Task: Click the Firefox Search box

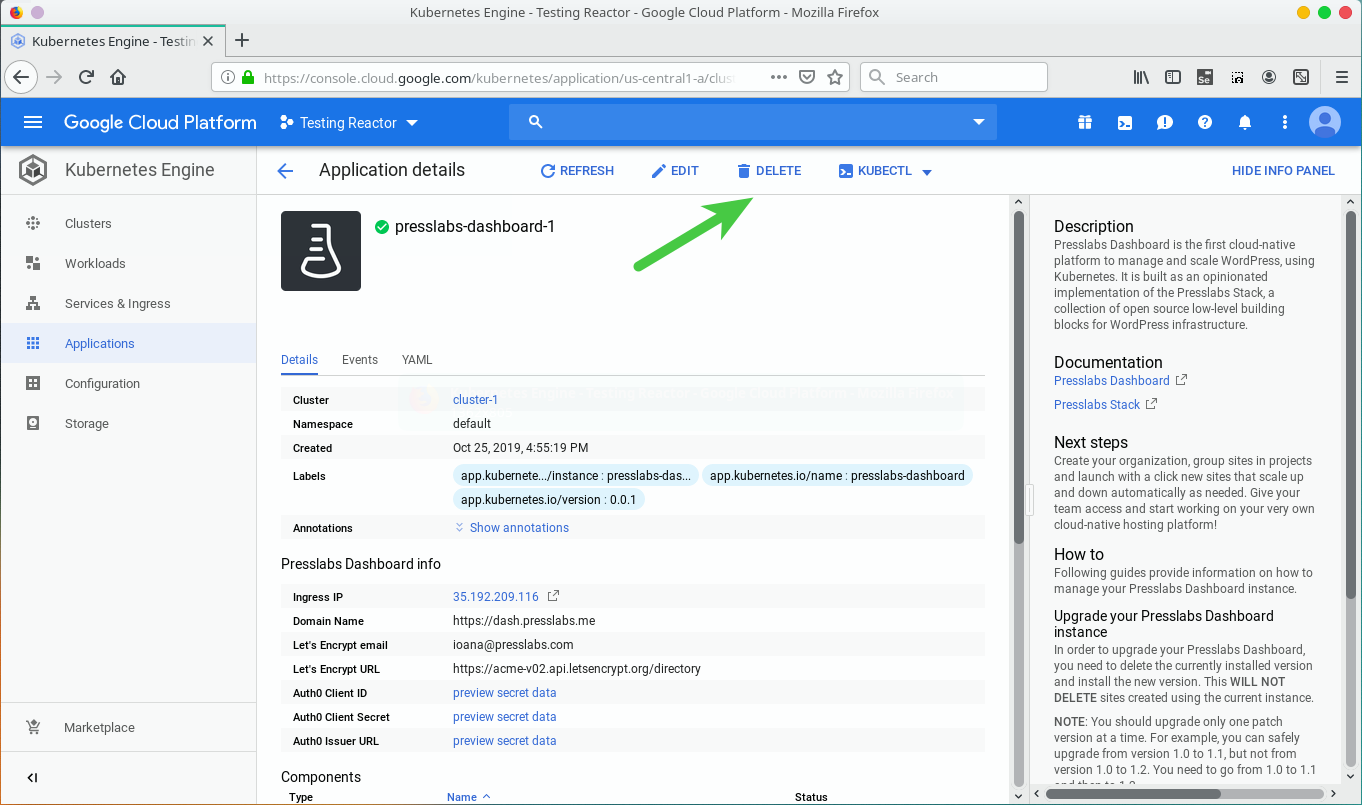Action: click(954, 77)
